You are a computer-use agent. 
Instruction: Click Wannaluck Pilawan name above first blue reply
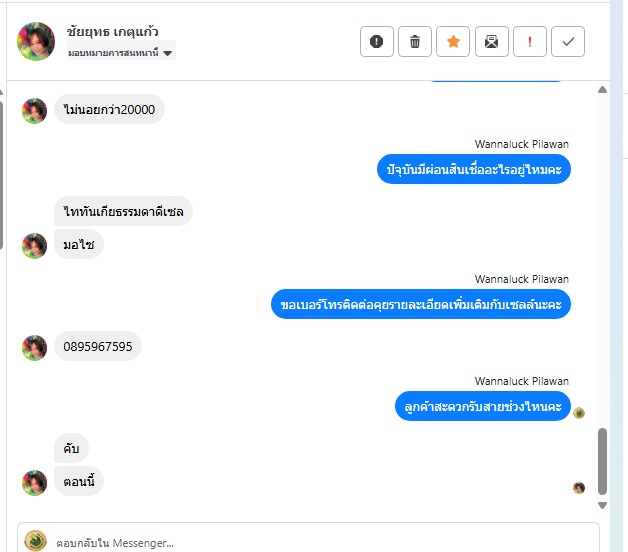point(521,144)
